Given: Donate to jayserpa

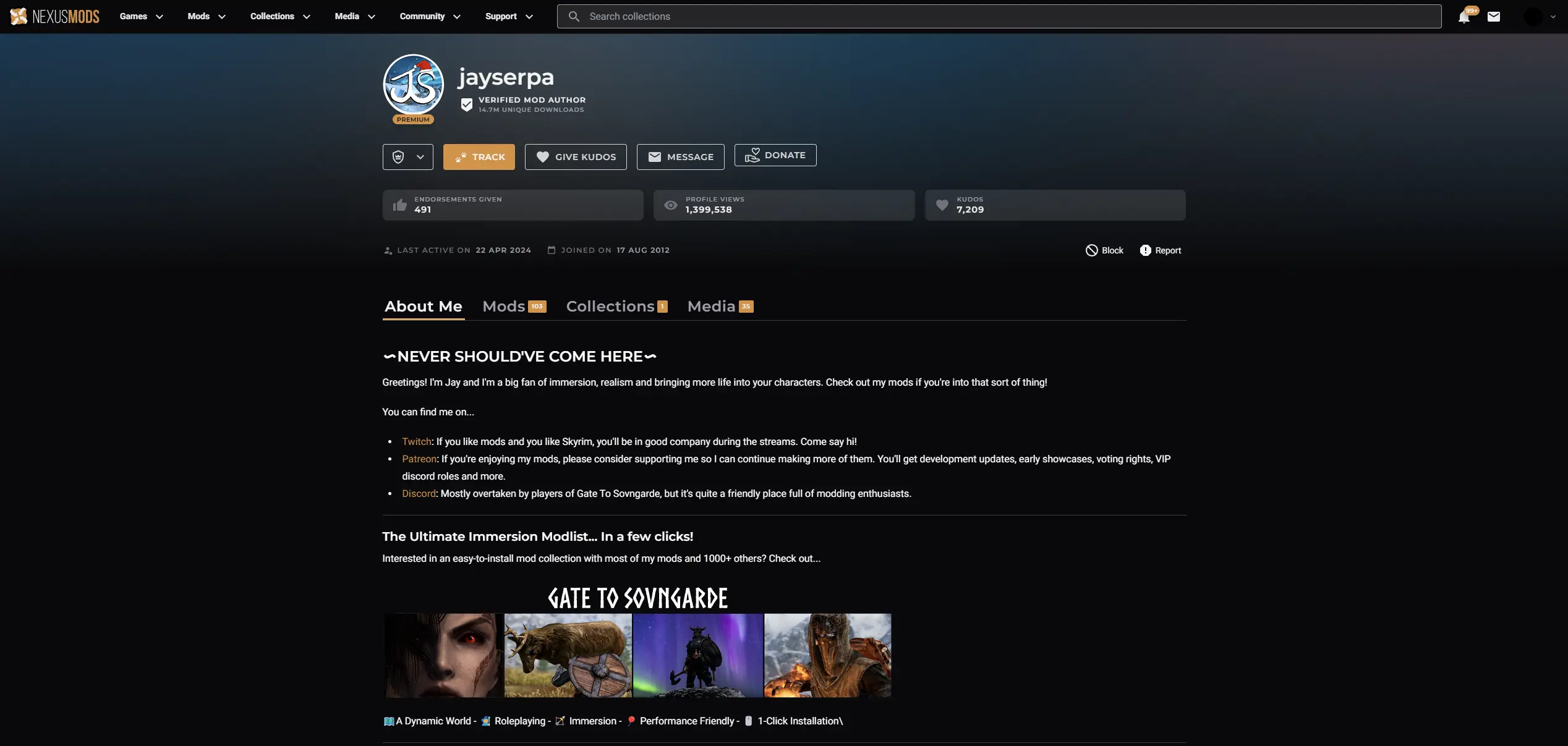Looking at the screenshot, I should (x=775, y=155).
